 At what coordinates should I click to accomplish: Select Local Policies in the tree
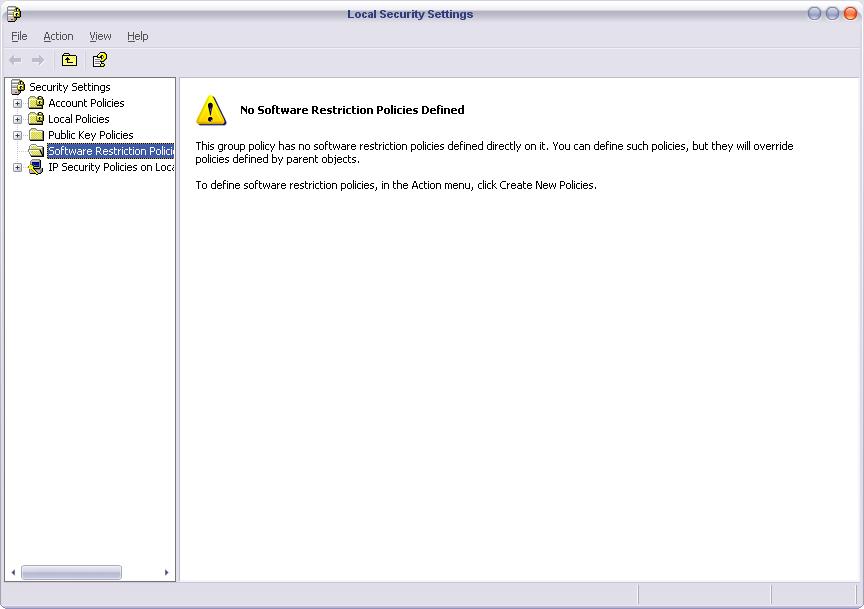78,119
